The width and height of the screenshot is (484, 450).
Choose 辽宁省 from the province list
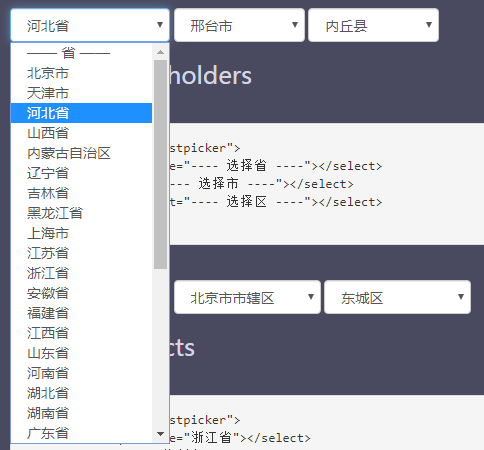(81, 173)
